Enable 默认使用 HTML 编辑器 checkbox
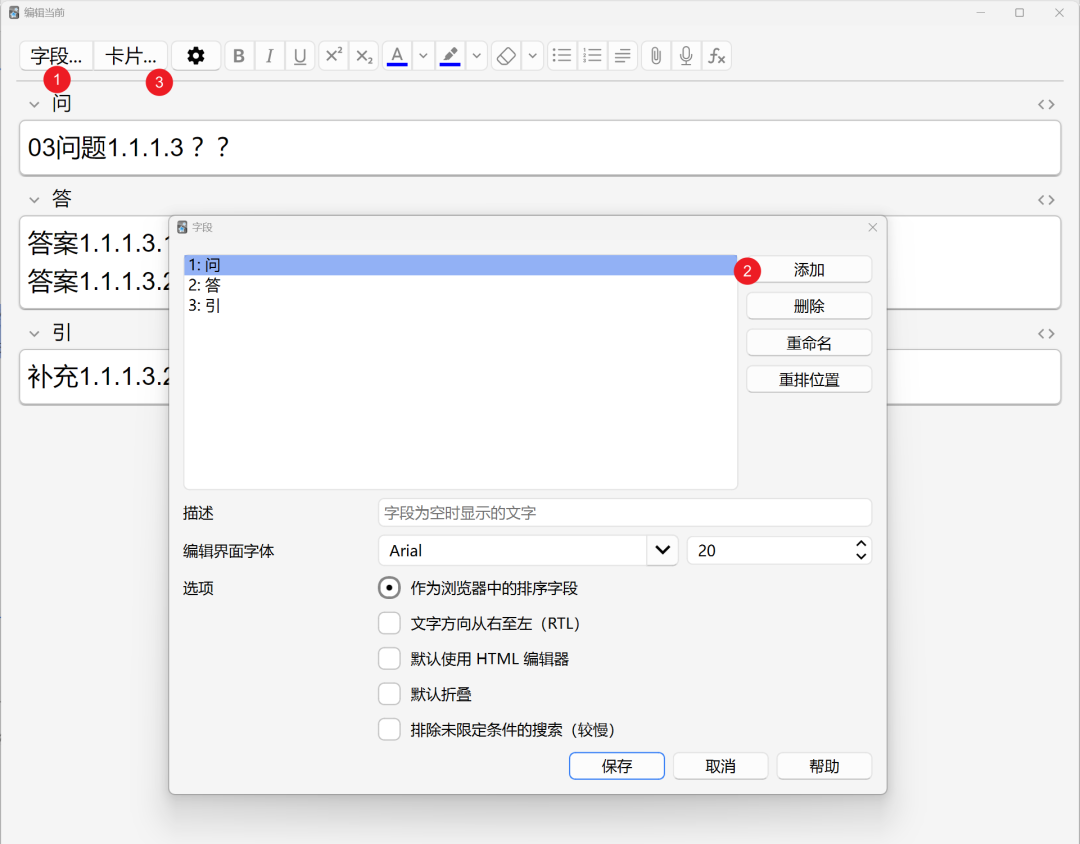The width and height of the screenshot is (1080, 844). point(389,659)
